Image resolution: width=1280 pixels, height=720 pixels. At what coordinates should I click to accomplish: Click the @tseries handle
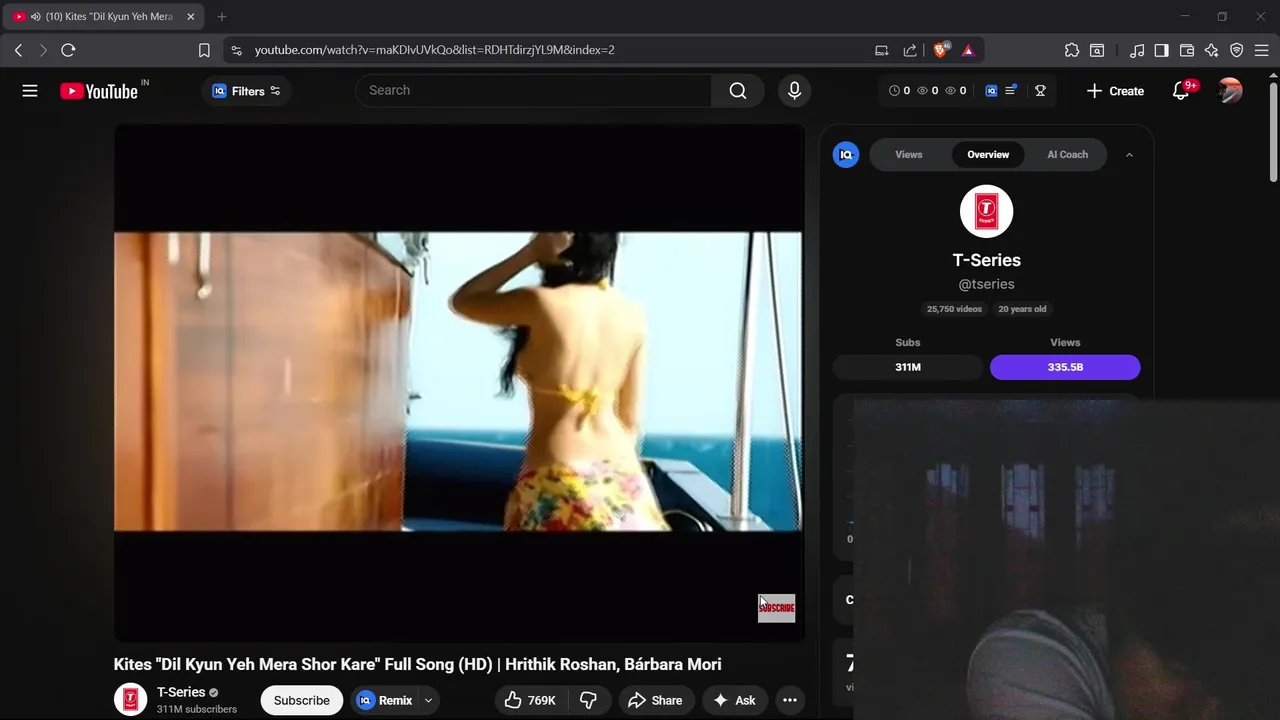pos(986,284)
